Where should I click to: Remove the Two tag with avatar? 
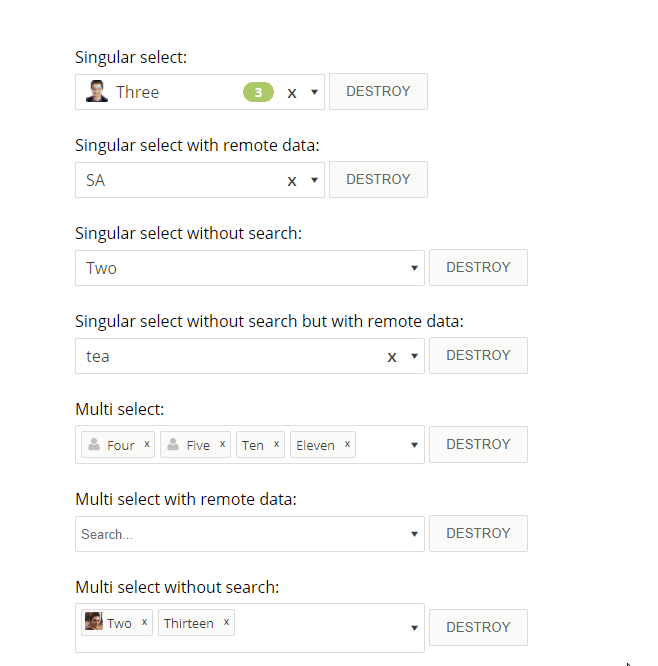145,622
